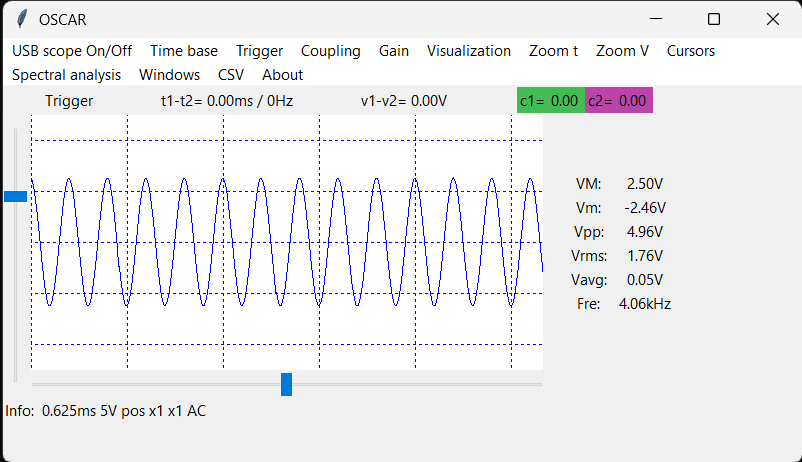This screenshot has width=802, height=462.
Task: Open the Cursors menu
Action: click(x=690, y=51)
